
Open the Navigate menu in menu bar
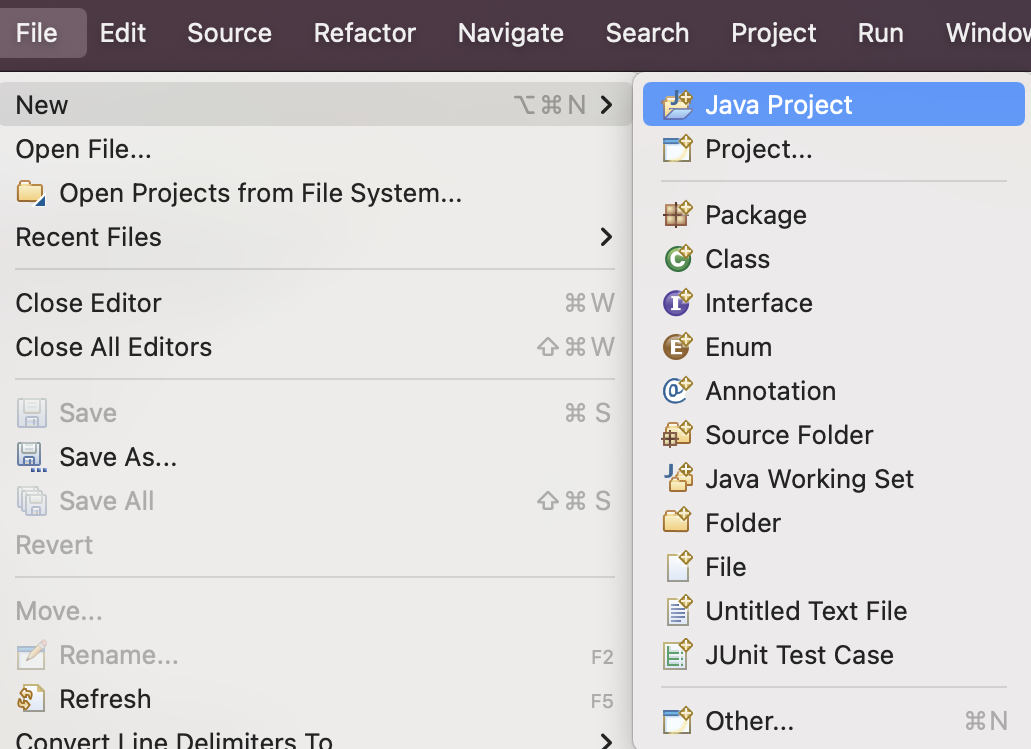tap(510, 33)
